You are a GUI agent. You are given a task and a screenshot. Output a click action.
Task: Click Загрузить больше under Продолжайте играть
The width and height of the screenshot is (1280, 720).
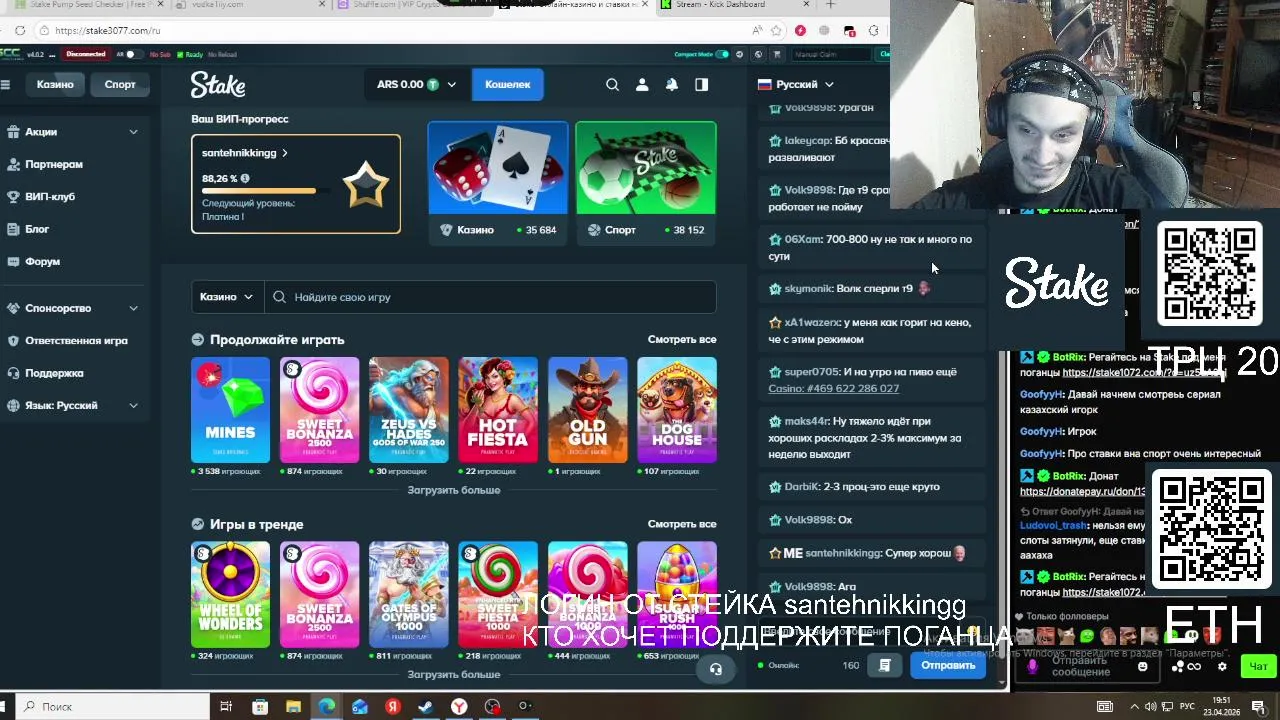click(454, 490)
